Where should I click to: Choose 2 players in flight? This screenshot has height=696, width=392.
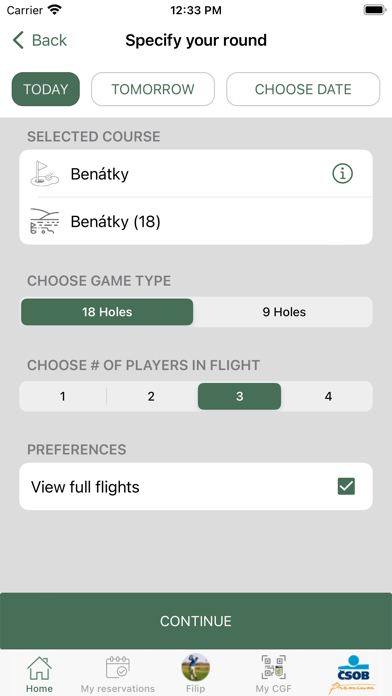[x=151, y=396]
